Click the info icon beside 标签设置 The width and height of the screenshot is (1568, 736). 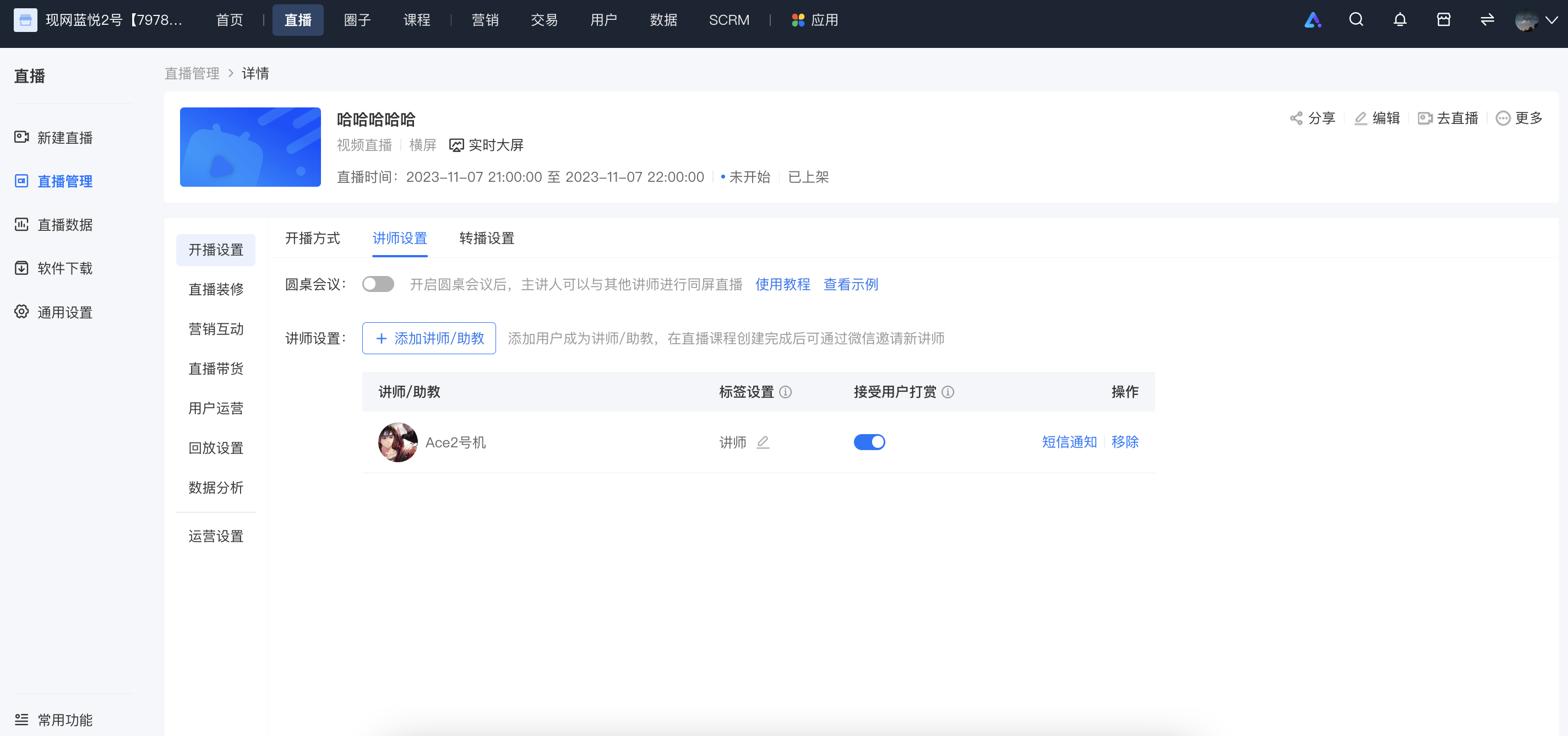(785, 392)
